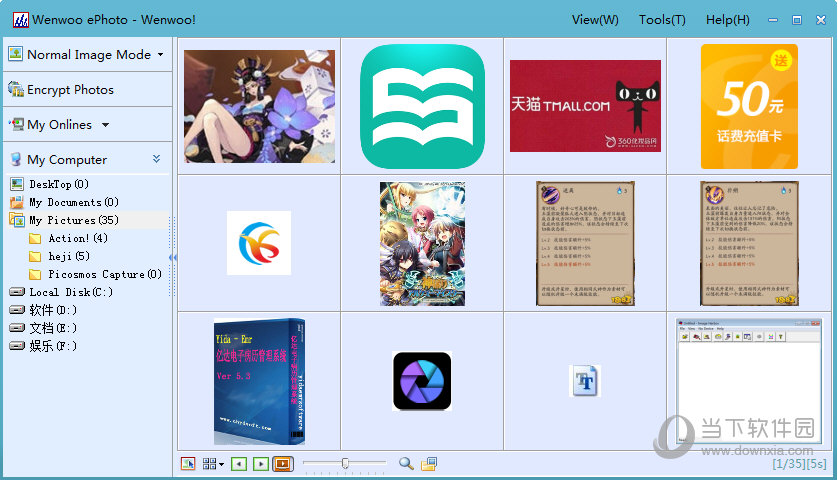Click the Normal Image Mode picture icon
838x480 pixels.
pyautogui.click(x=15, y=54)
